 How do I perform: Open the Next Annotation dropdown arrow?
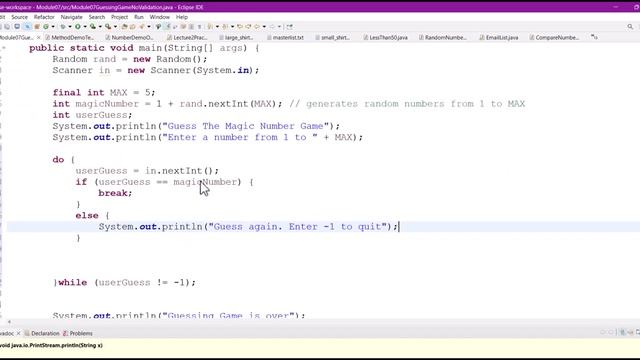click(217, 27)
